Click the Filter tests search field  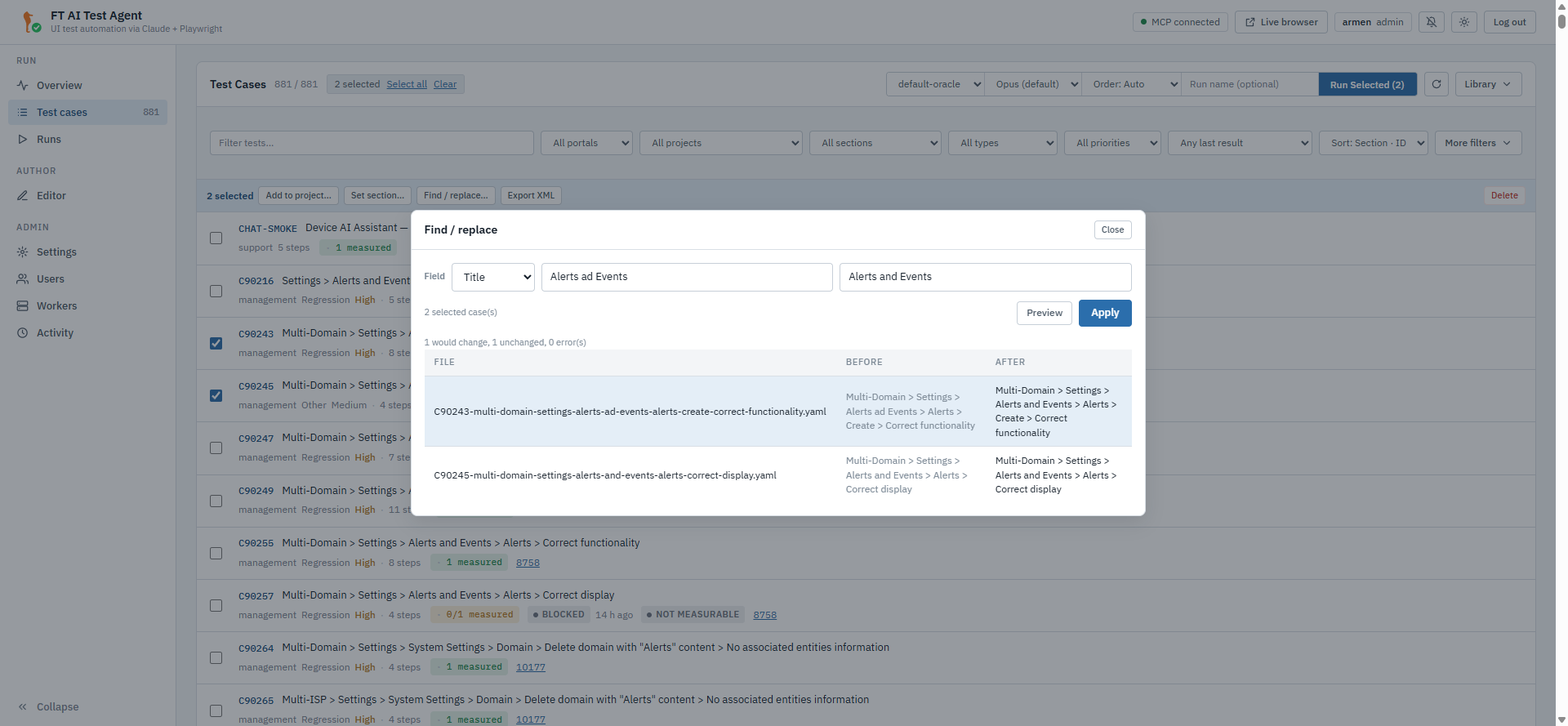pos(372,143)
